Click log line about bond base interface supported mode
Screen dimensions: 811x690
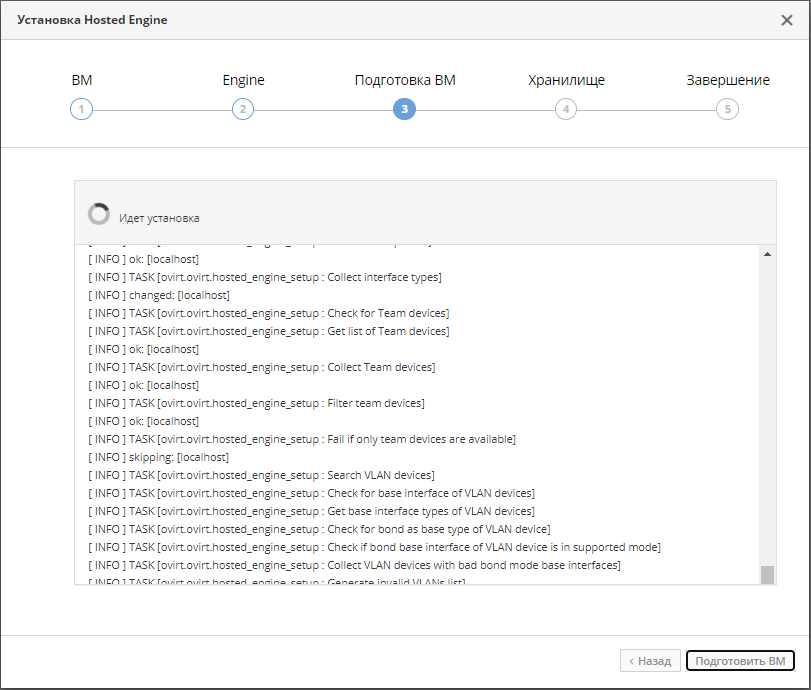374,547
